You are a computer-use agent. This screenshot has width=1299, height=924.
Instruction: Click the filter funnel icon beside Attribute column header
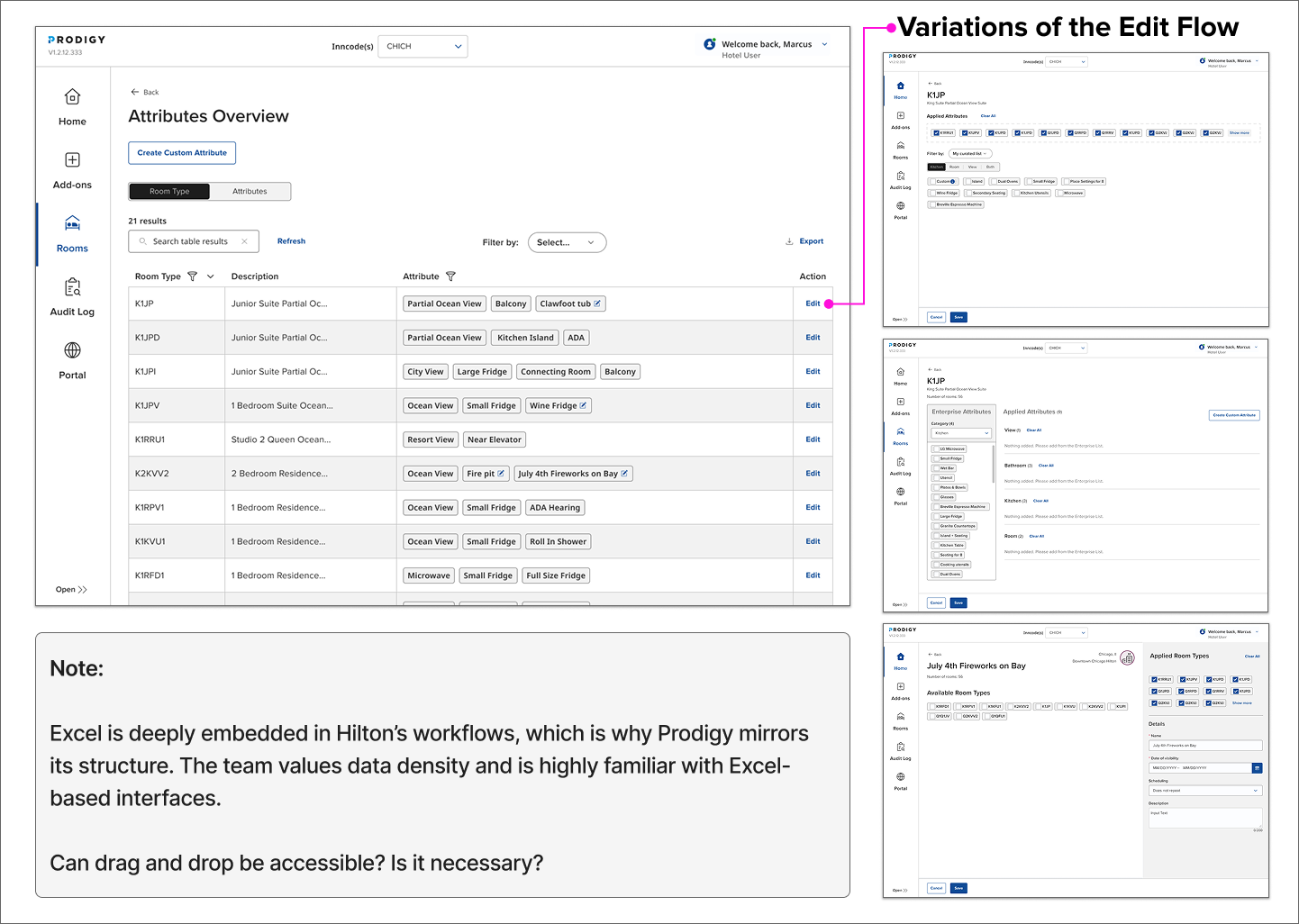(x=451, y=276)
